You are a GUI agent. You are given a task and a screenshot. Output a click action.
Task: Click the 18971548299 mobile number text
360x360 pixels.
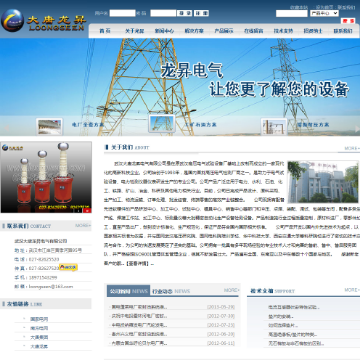click(43, 277)
